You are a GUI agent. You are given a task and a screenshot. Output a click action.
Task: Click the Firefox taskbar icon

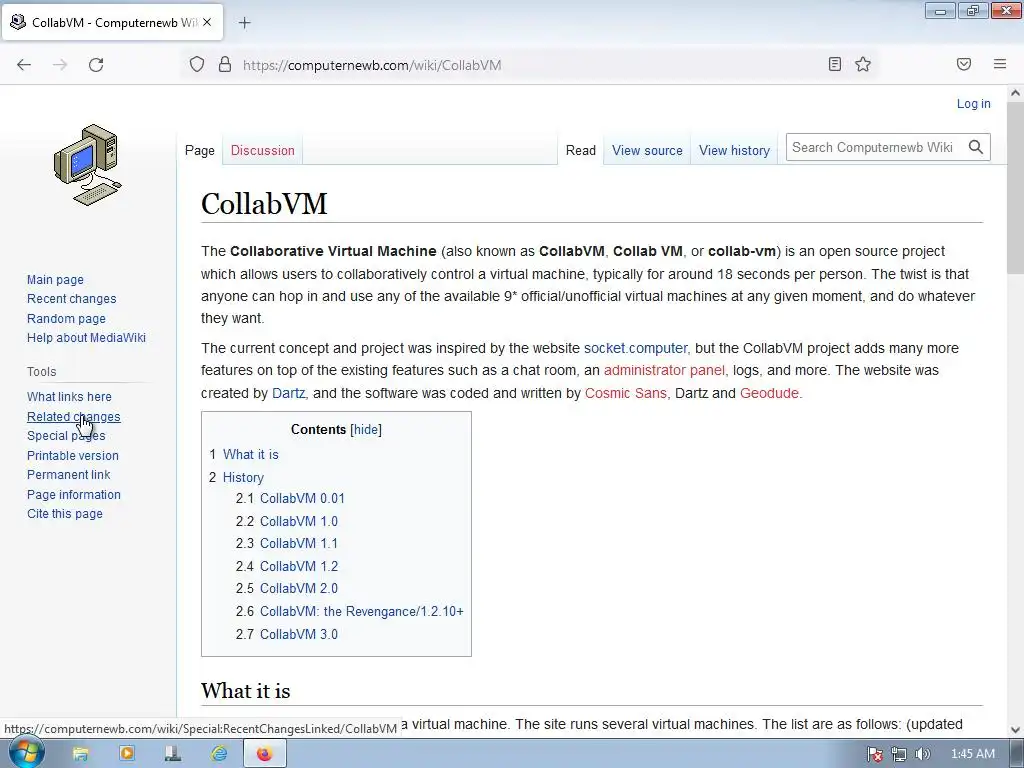(x=264, y=754)
